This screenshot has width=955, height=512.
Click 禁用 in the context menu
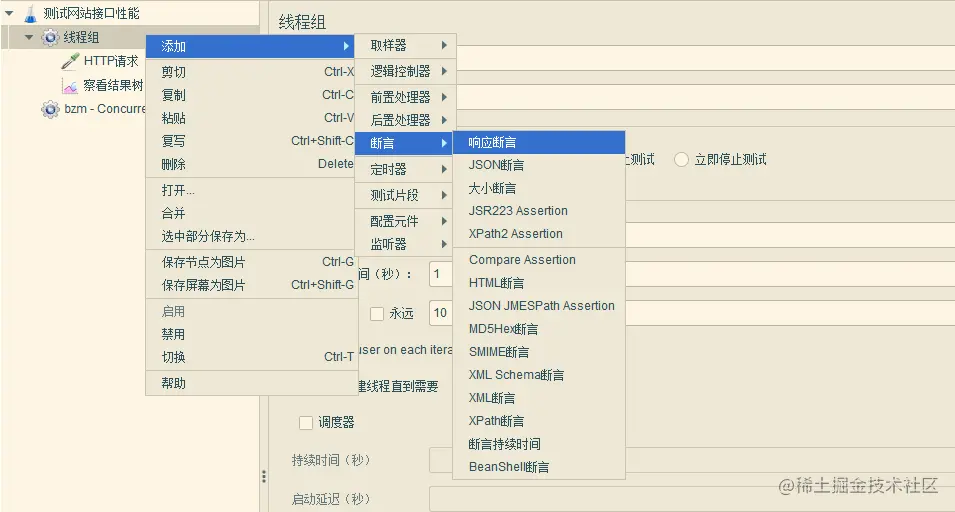click(250, 335)
